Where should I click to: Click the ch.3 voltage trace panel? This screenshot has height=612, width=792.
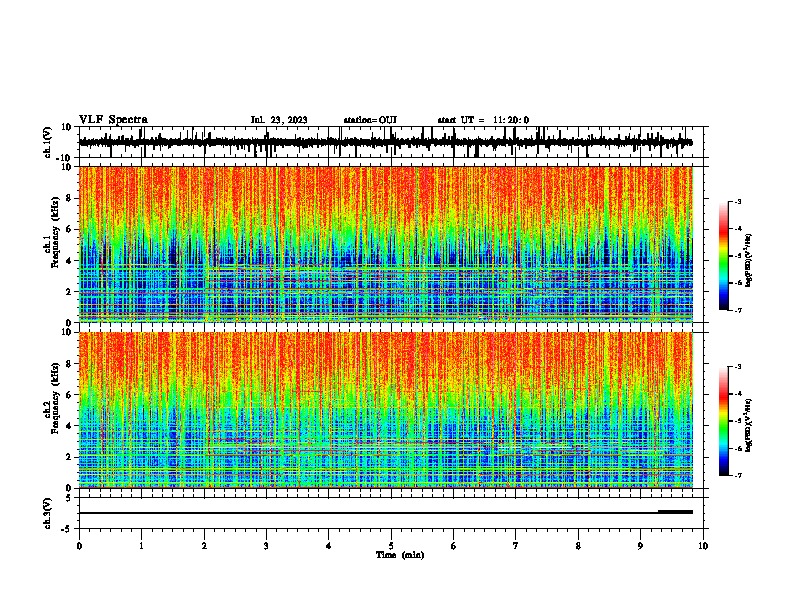391,513
